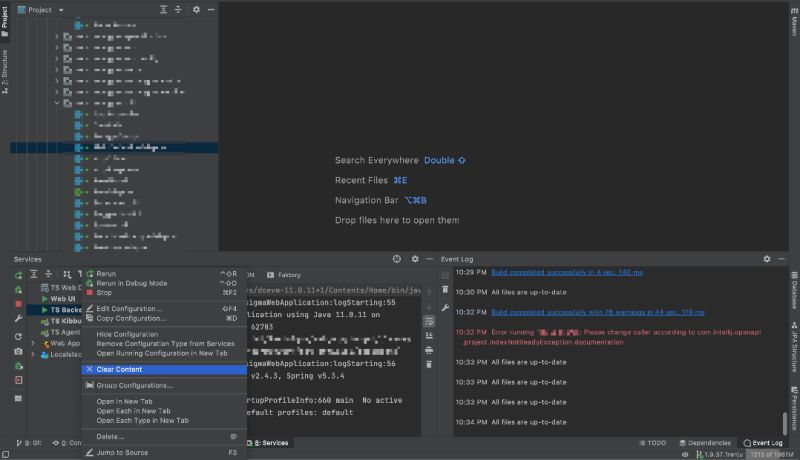
Task: Hide the Project tool window
Action: pyautogui.click(x=211, y=10)
